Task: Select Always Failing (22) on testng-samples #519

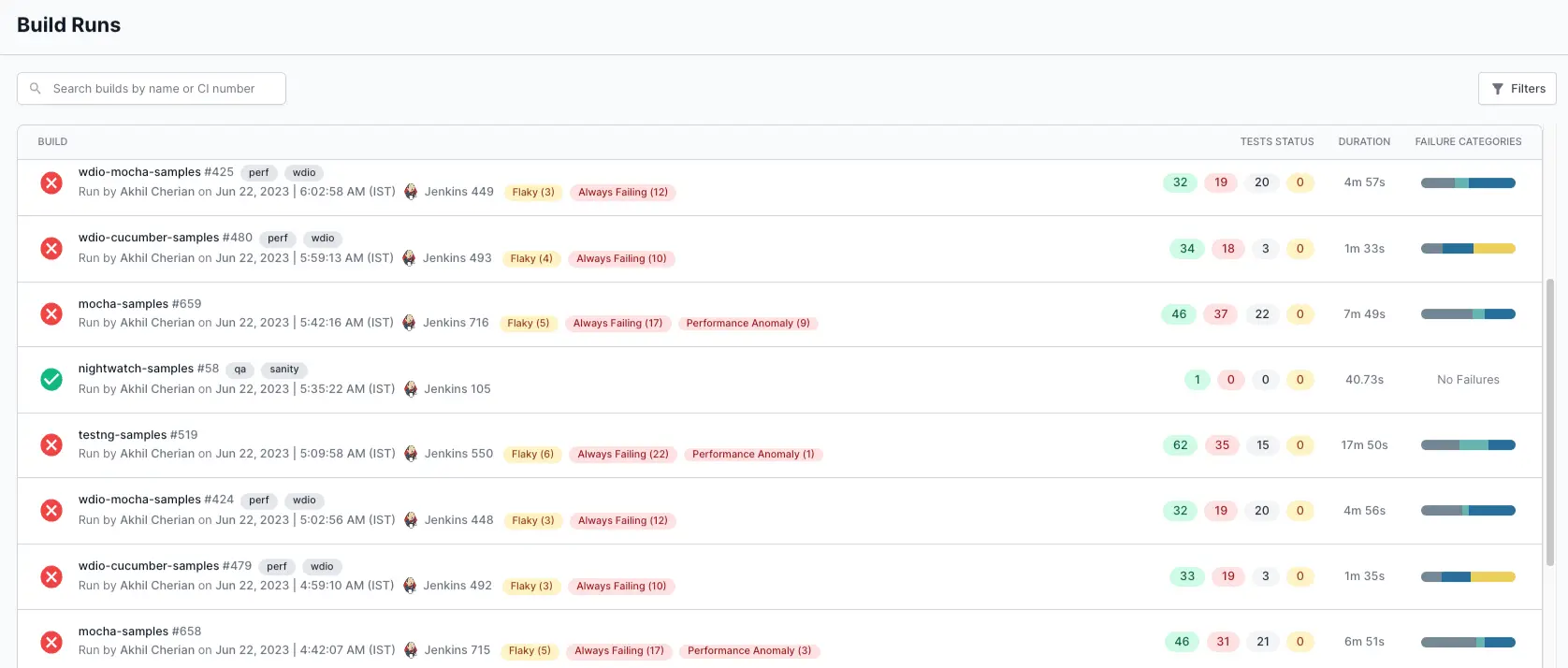Action: pos(623,455)
